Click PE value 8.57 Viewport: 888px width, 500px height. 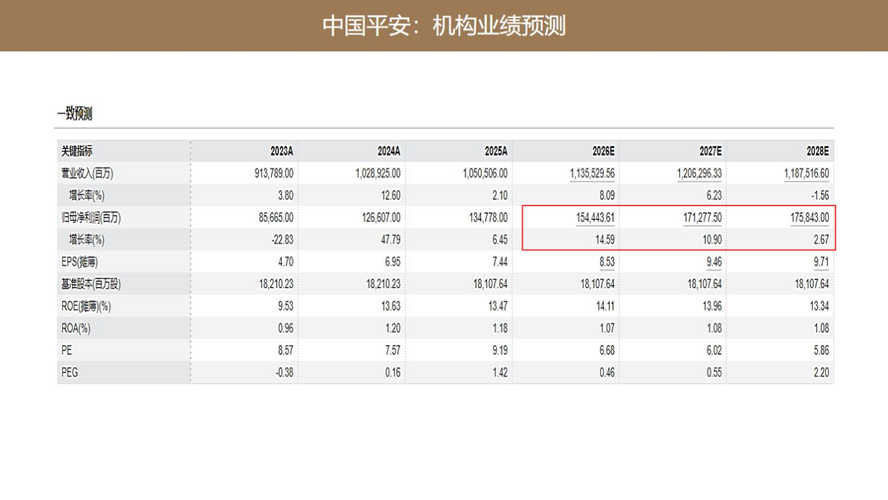pyautogui.click(x=285, y=350)
